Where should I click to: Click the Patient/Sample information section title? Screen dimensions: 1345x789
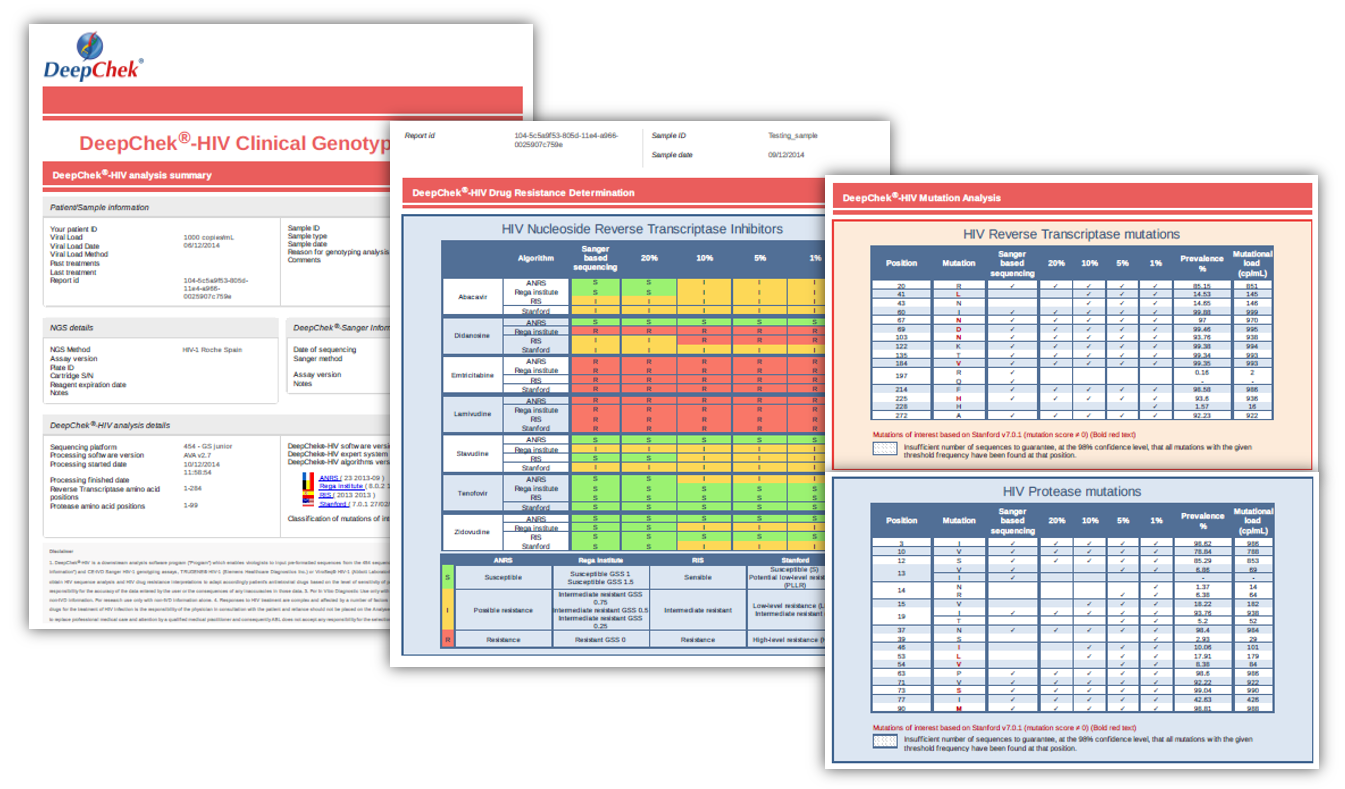99,207
